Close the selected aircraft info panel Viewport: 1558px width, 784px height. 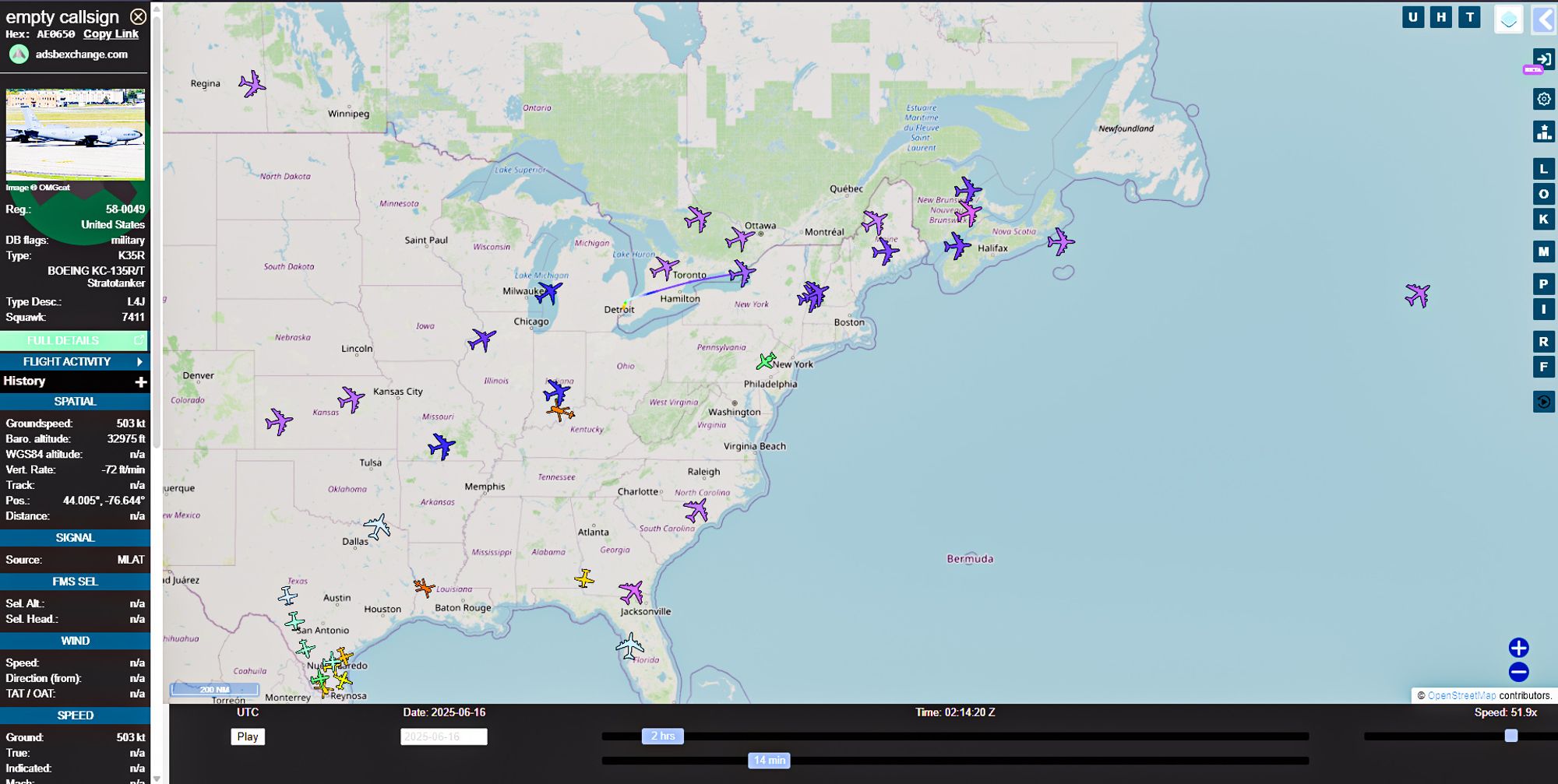(138, 16)
